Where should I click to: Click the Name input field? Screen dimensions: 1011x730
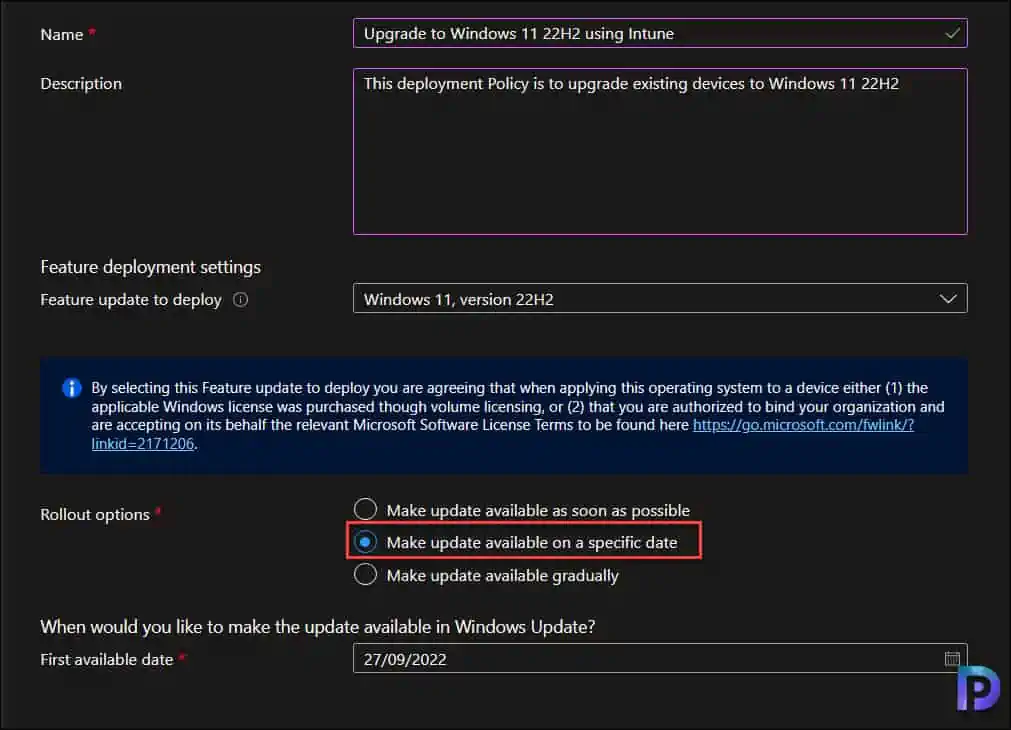[660, 34]
